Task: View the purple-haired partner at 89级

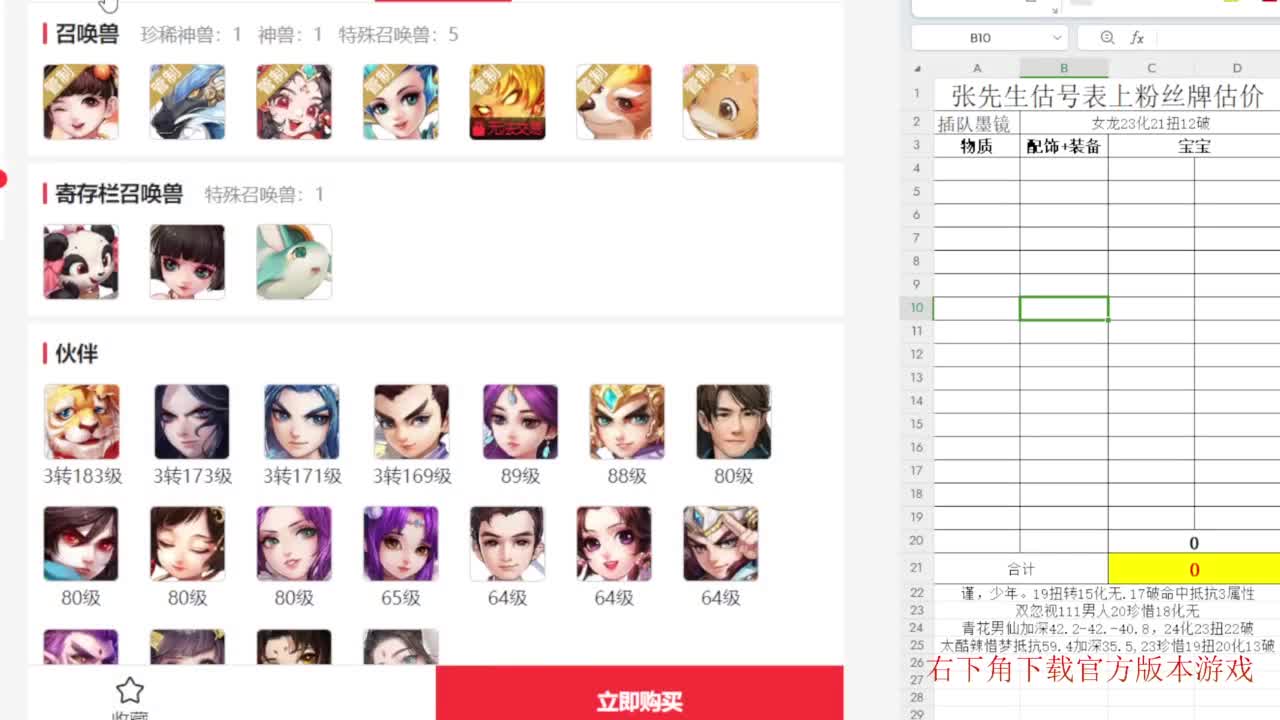Action: [520, 422]
